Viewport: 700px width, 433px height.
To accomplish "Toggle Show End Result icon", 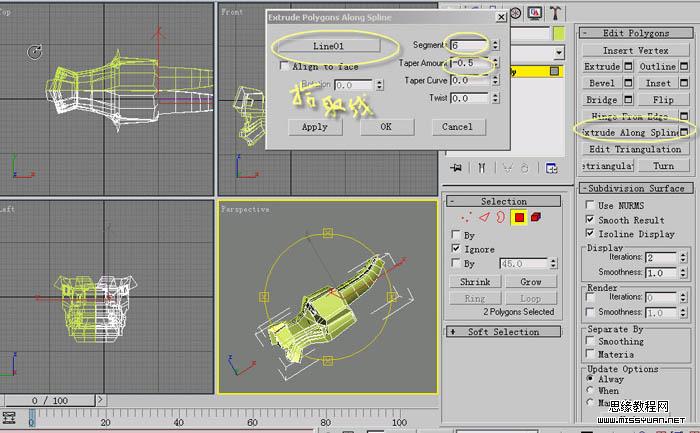I will 482,168.
